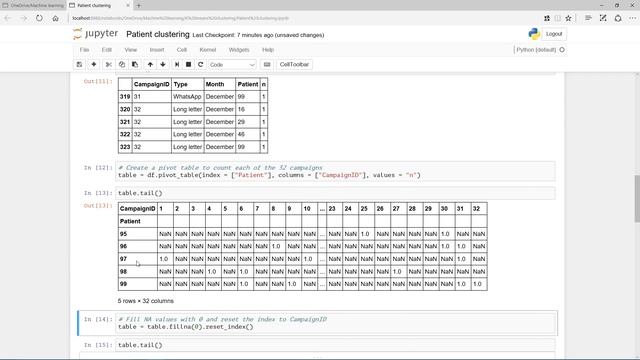
Task: Restart the kernel with the circular arrow
Action: pyautogui.click(x=200, y=64)
